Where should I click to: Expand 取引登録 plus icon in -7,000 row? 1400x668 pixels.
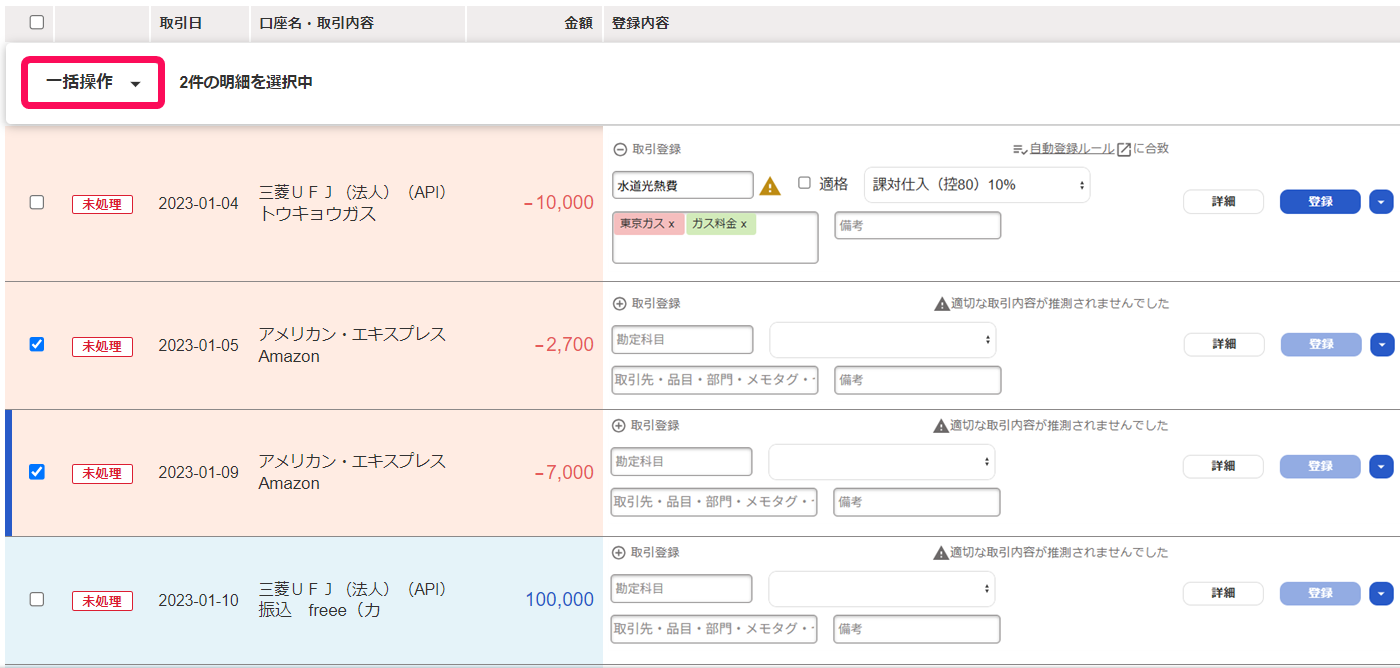click(619, 425)
